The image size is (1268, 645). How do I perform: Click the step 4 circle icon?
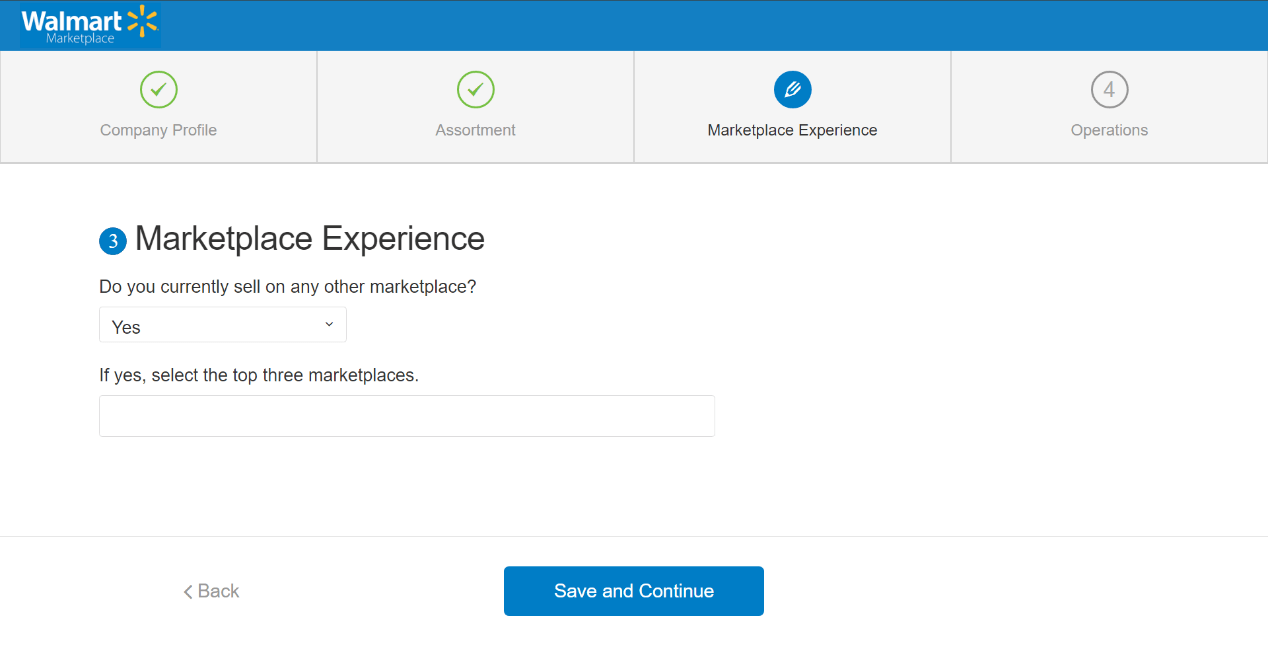click(1109, 90)
